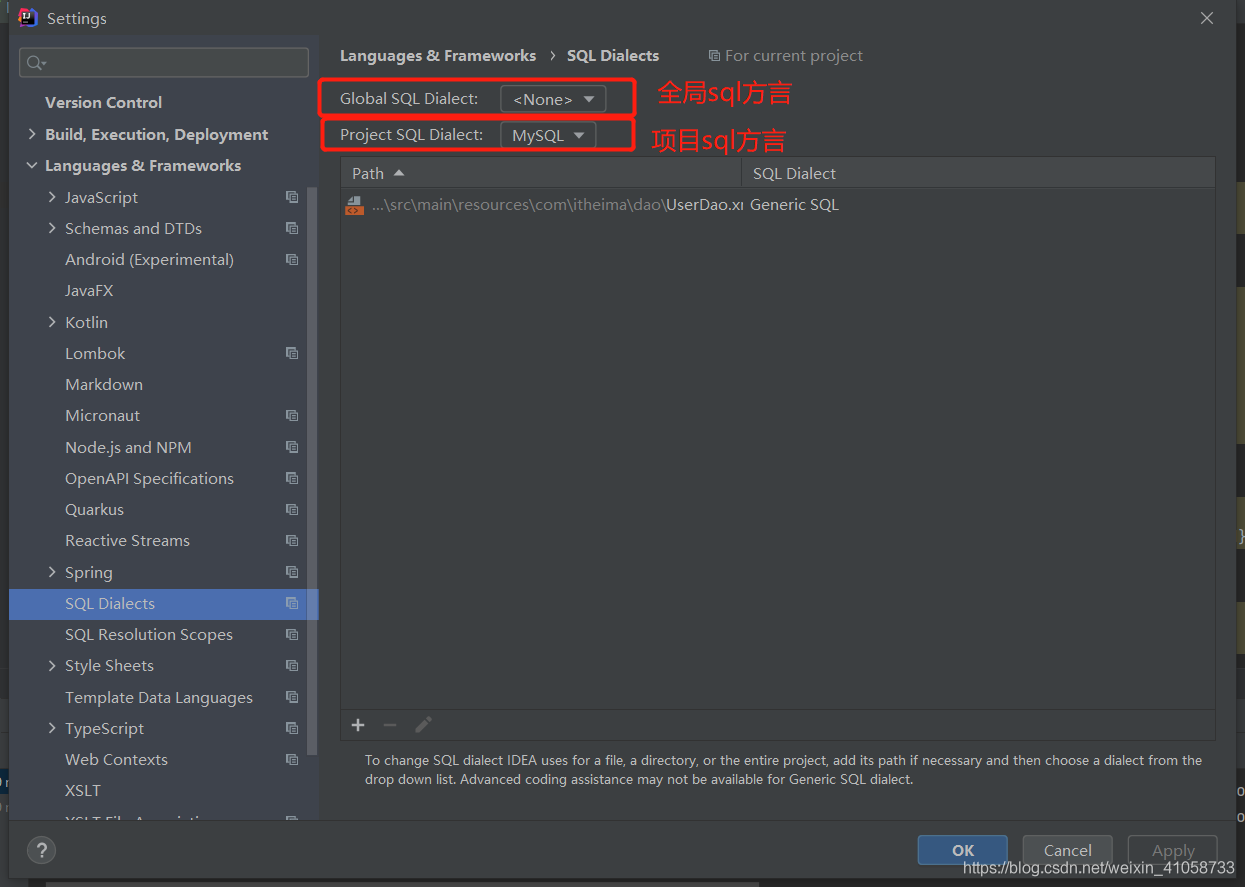Expand the Build, Execution, Deployment section

32,134
